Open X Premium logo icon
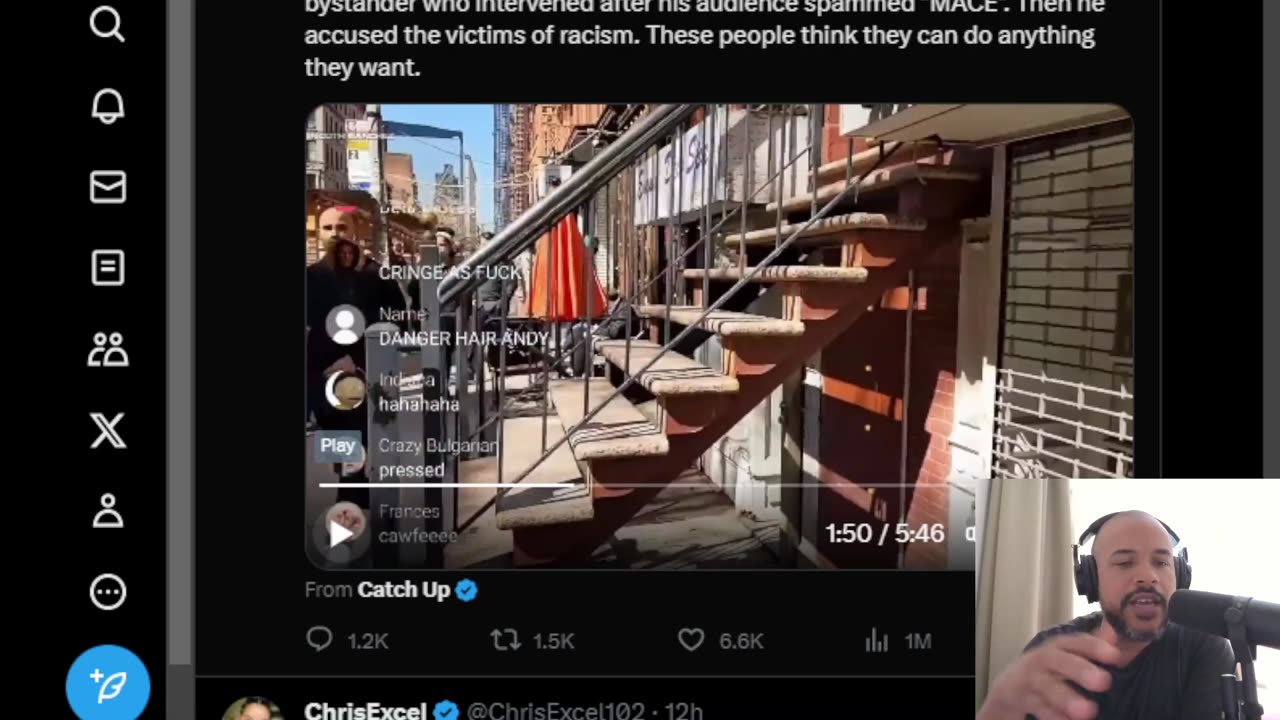The image size is (1280, 720). 107,430
